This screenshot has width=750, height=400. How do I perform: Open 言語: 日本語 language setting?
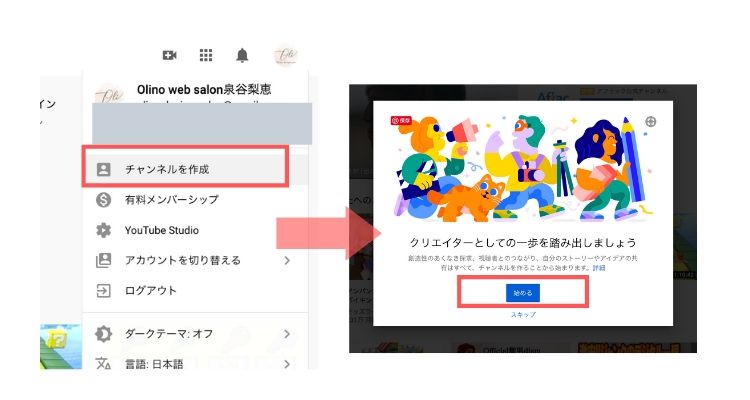(x=195, y=364)
